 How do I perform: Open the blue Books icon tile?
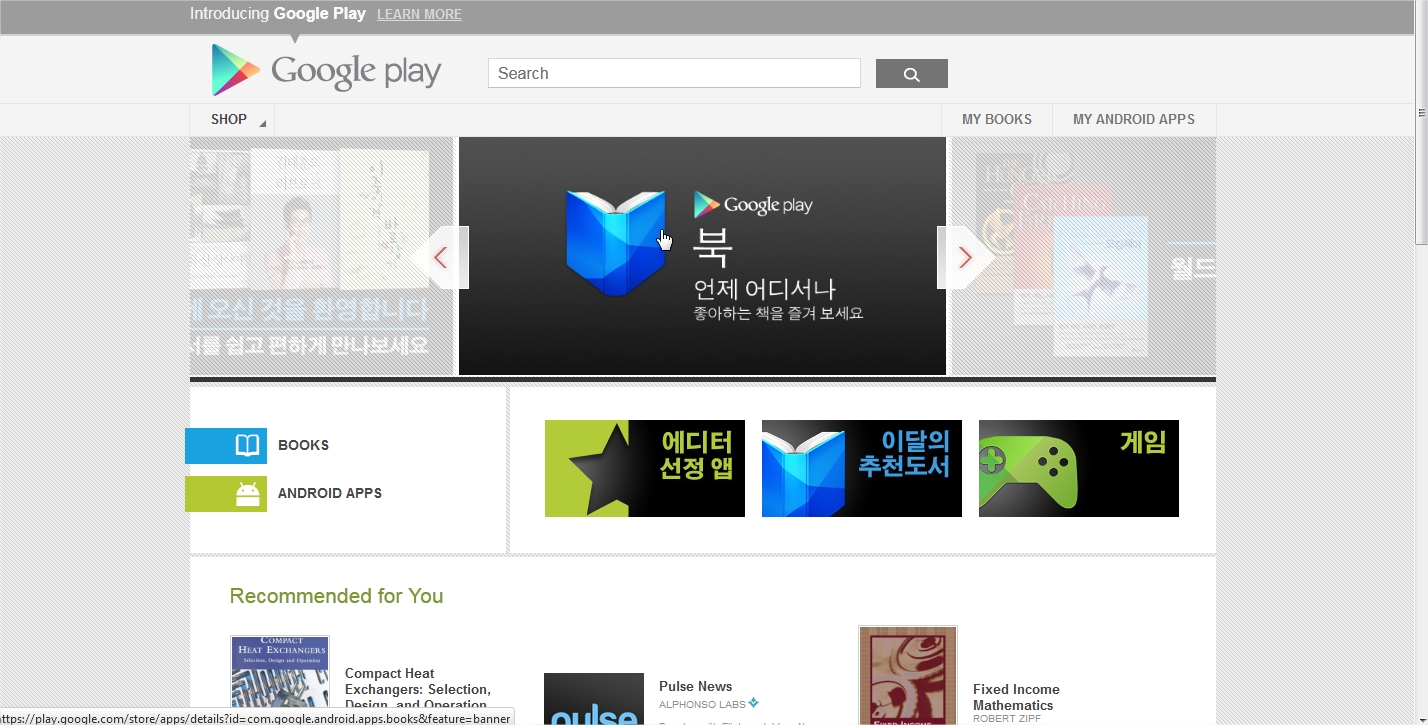pos(226,446)
